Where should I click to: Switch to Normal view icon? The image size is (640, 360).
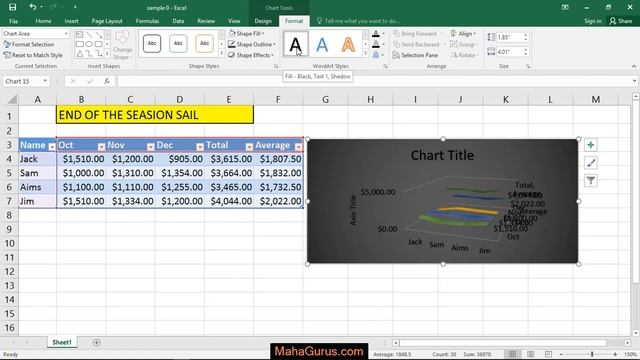click(x=512, y=354)
